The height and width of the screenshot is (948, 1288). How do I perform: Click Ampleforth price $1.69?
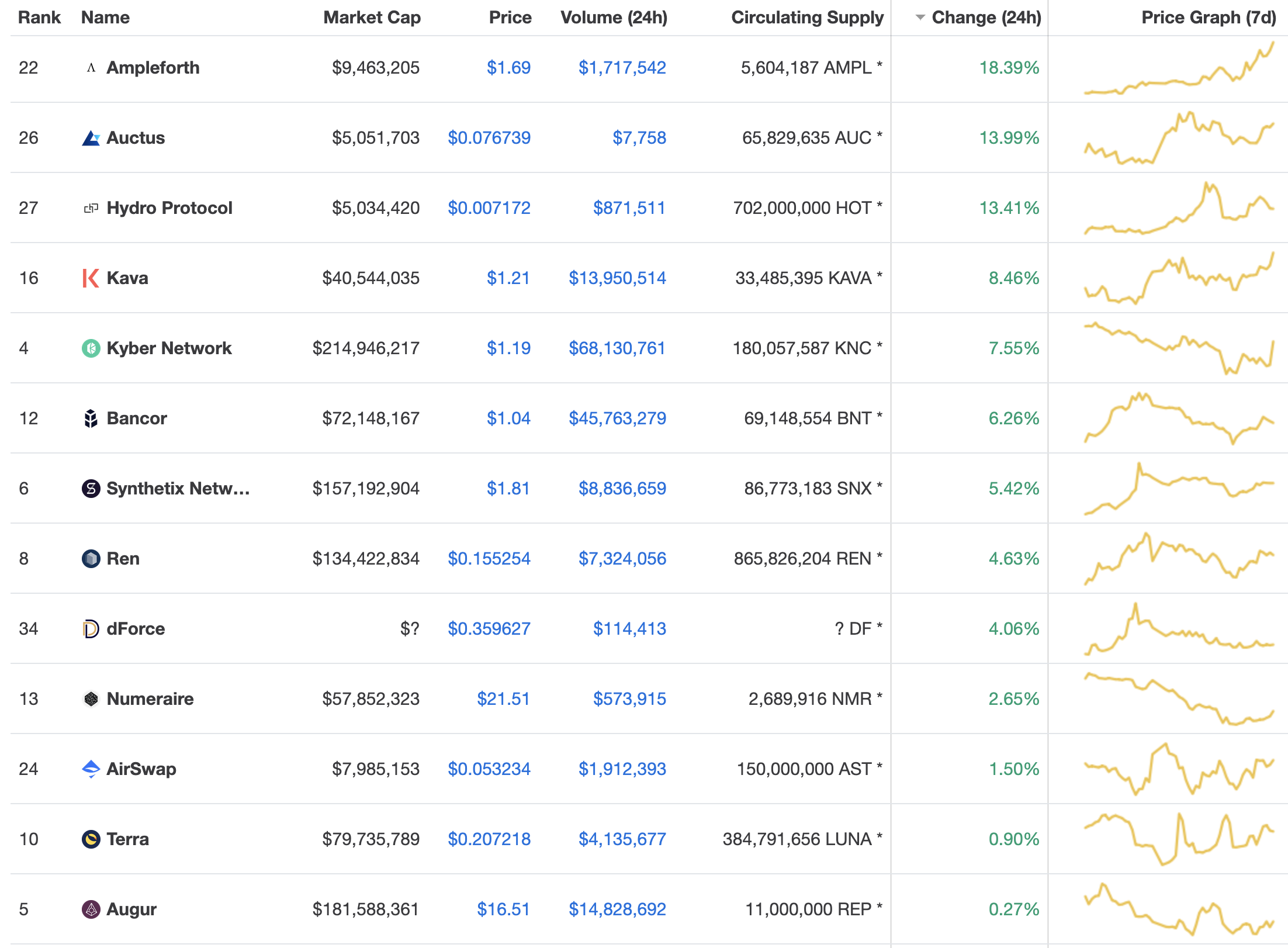click(508, 68)
